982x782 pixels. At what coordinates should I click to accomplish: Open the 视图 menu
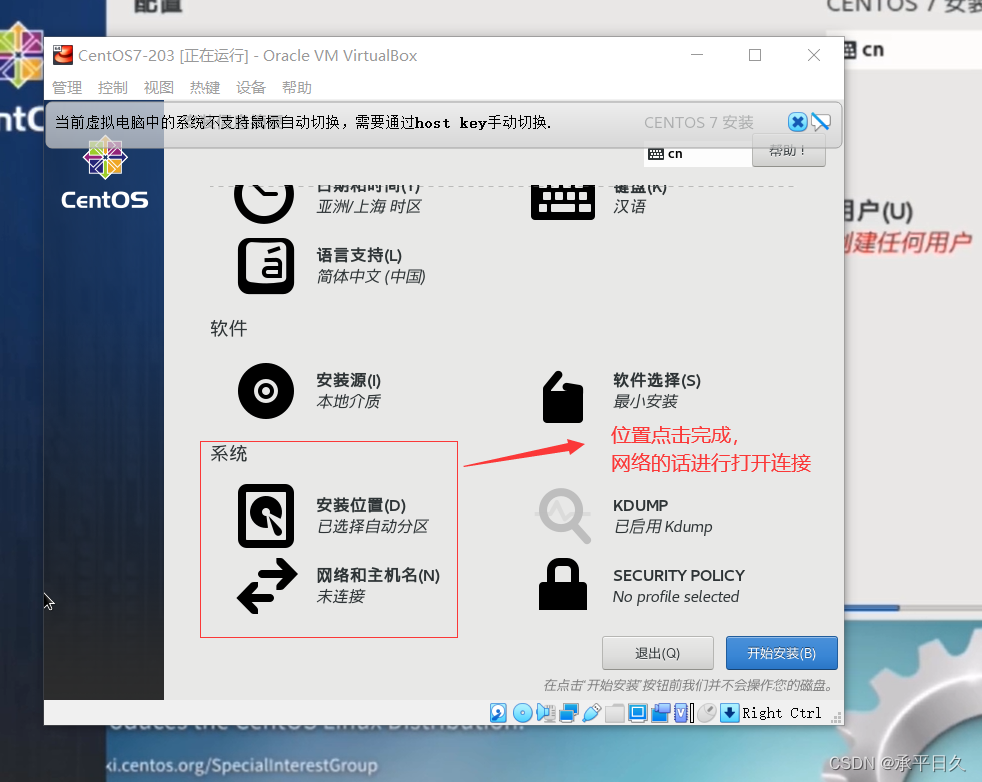(158, 88)
